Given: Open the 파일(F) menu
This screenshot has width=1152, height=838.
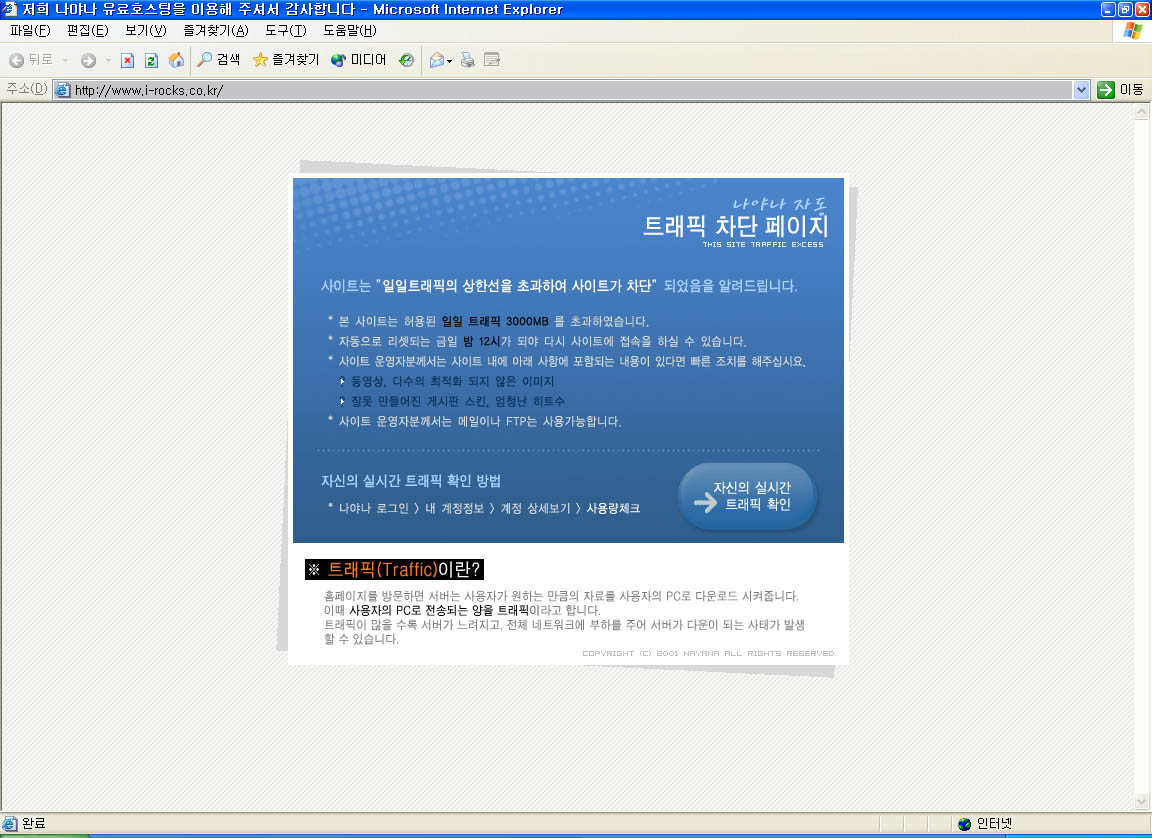Looking at the screenshot, I should [30, 30].
